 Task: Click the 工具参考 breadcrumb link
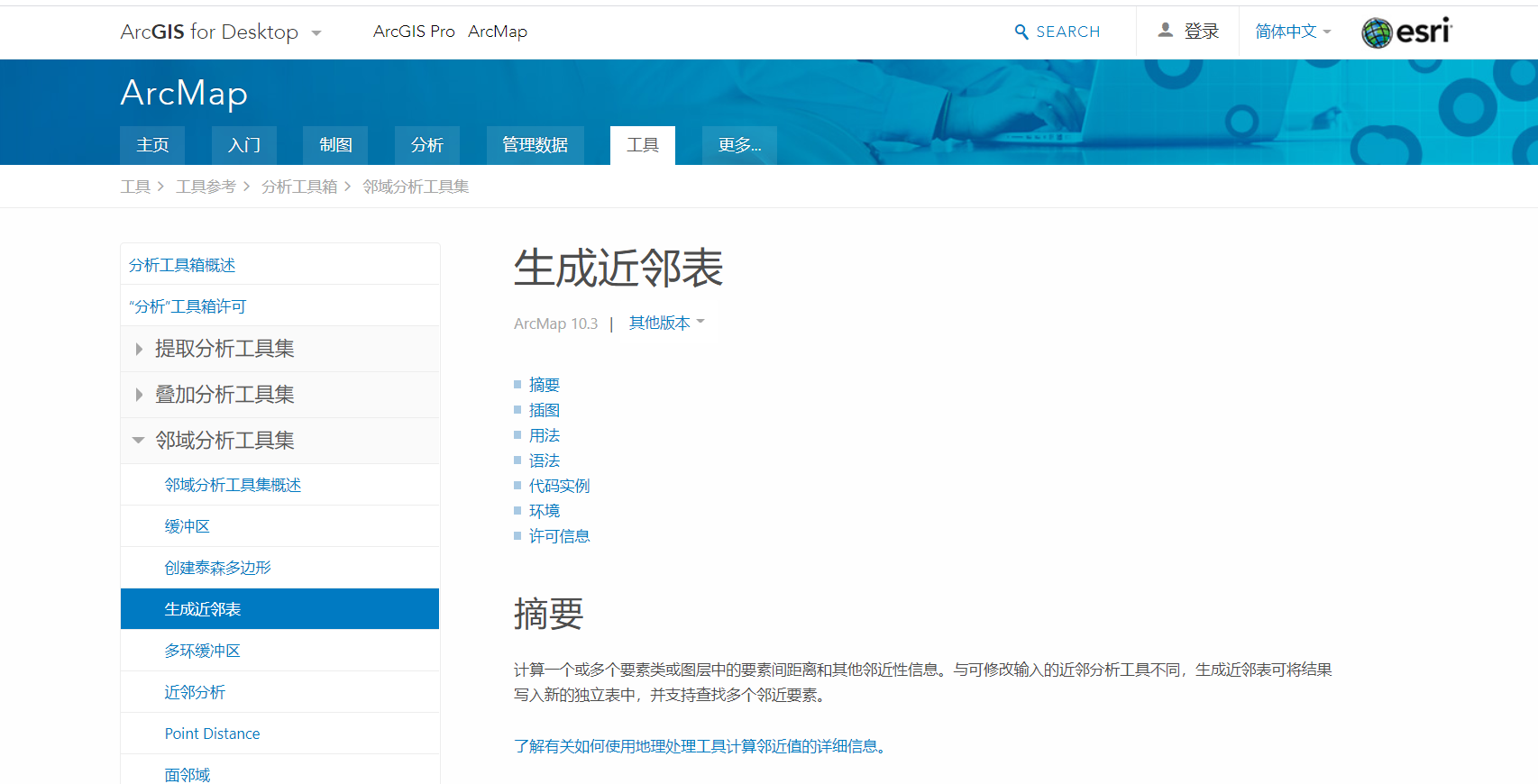pyautogui.click(x=206, y=187)
